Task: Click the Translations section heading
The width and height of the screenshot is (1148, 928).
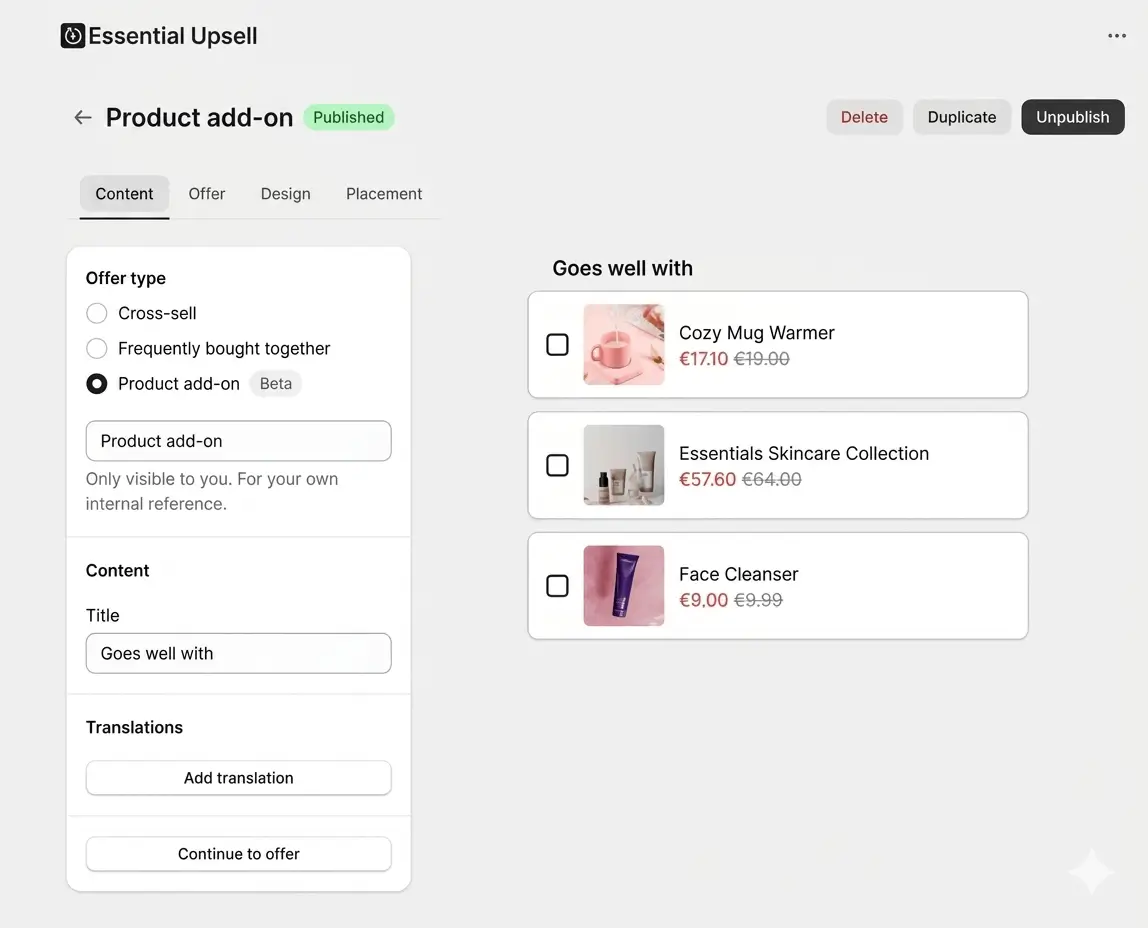Action: (134, 727)
